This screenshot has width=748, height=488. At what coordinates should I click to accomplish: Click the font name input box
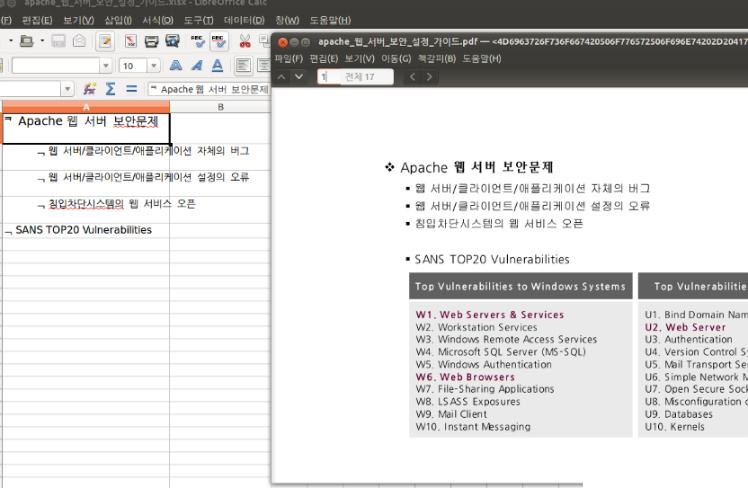pyautogui.click(x=56, y=66)
